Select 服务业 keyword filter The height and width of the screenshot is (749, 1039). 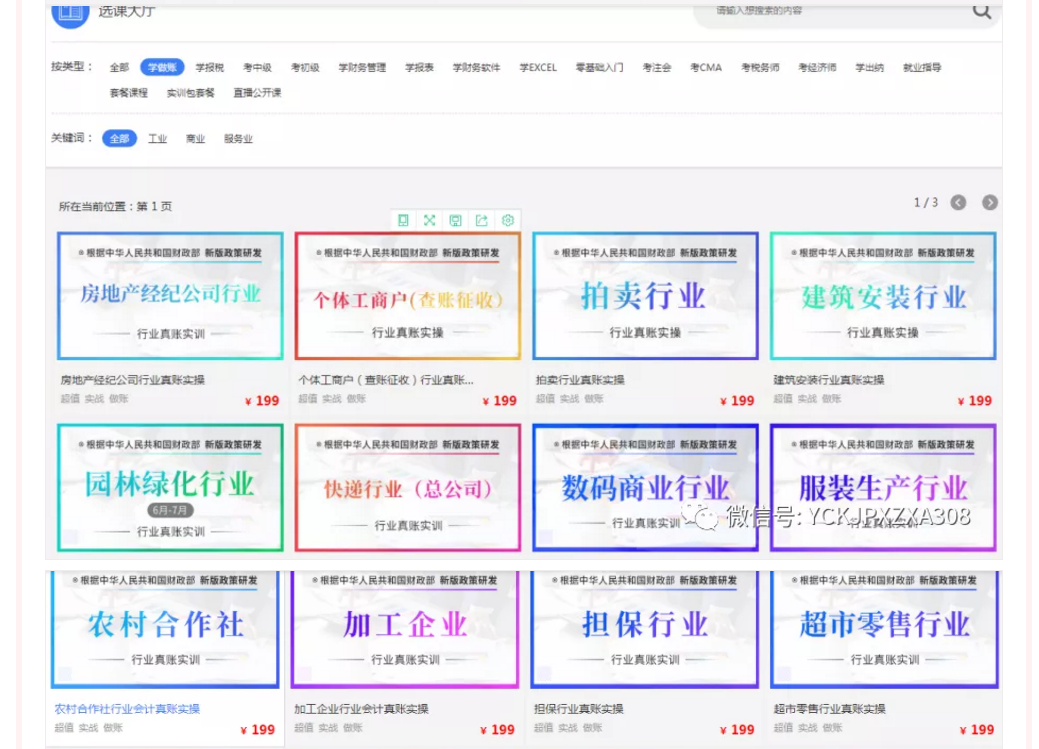pos(238,139)
